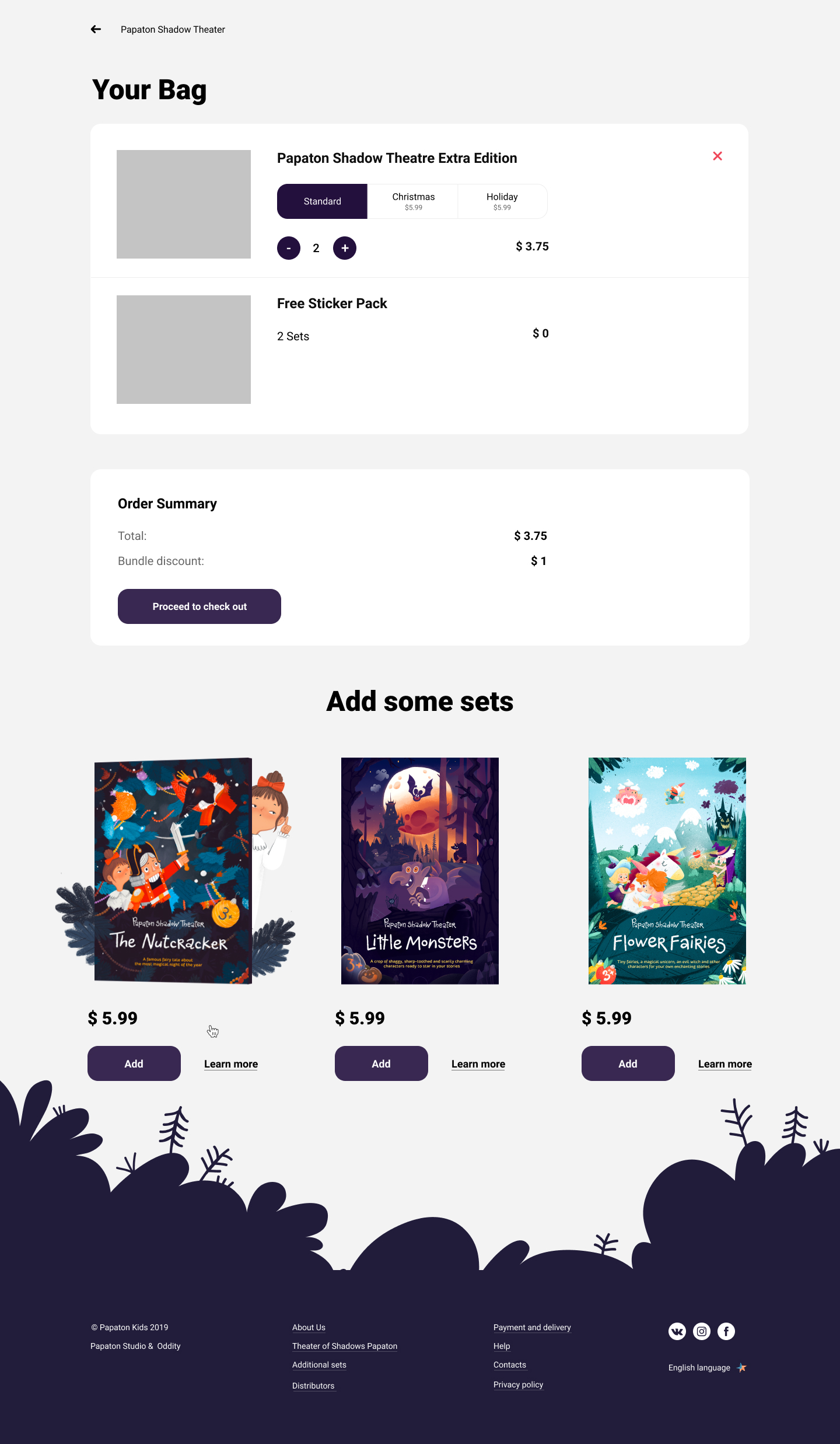The width and height of the screenshot is (840, 1444).
Task: Open the VK social icon
Action: 677,1331
